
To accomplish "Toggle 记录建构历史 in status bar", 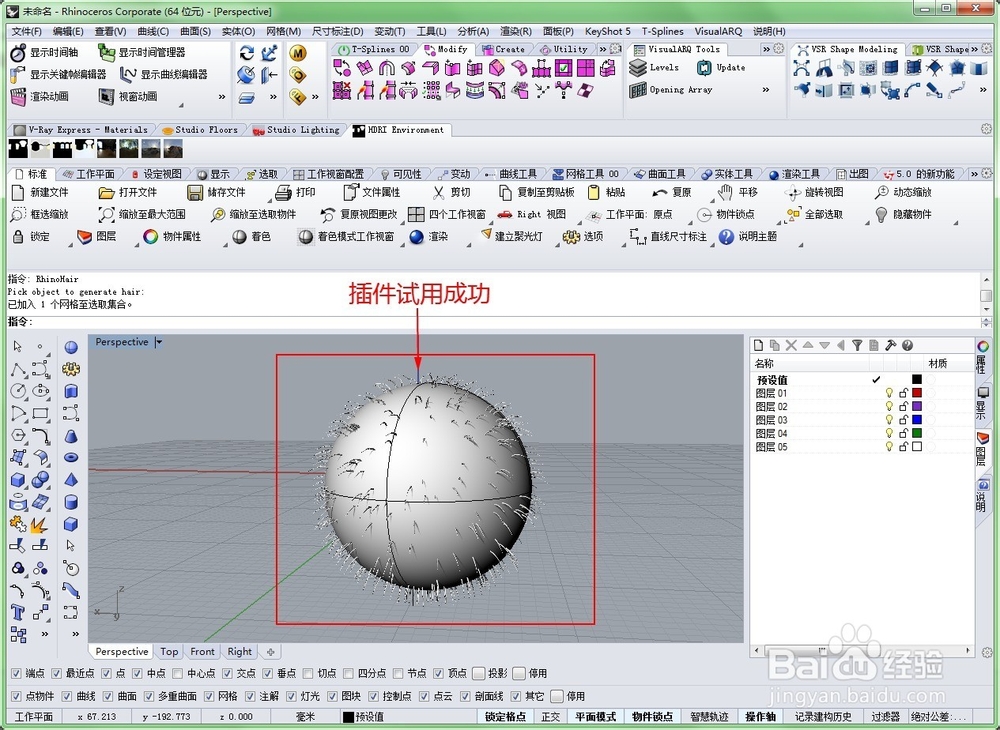I will click(822, 717).
